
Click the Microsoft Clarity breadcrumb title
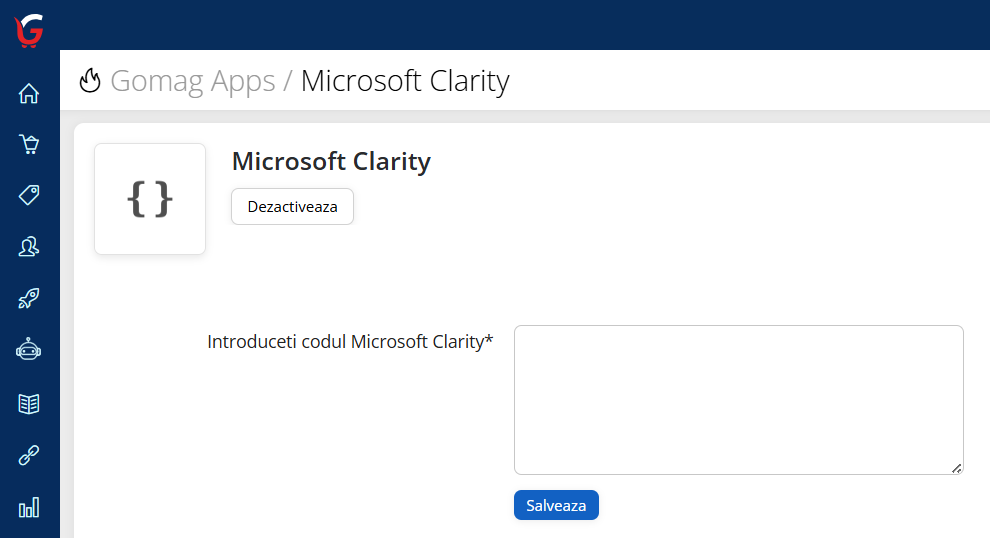tap(405, 81)
